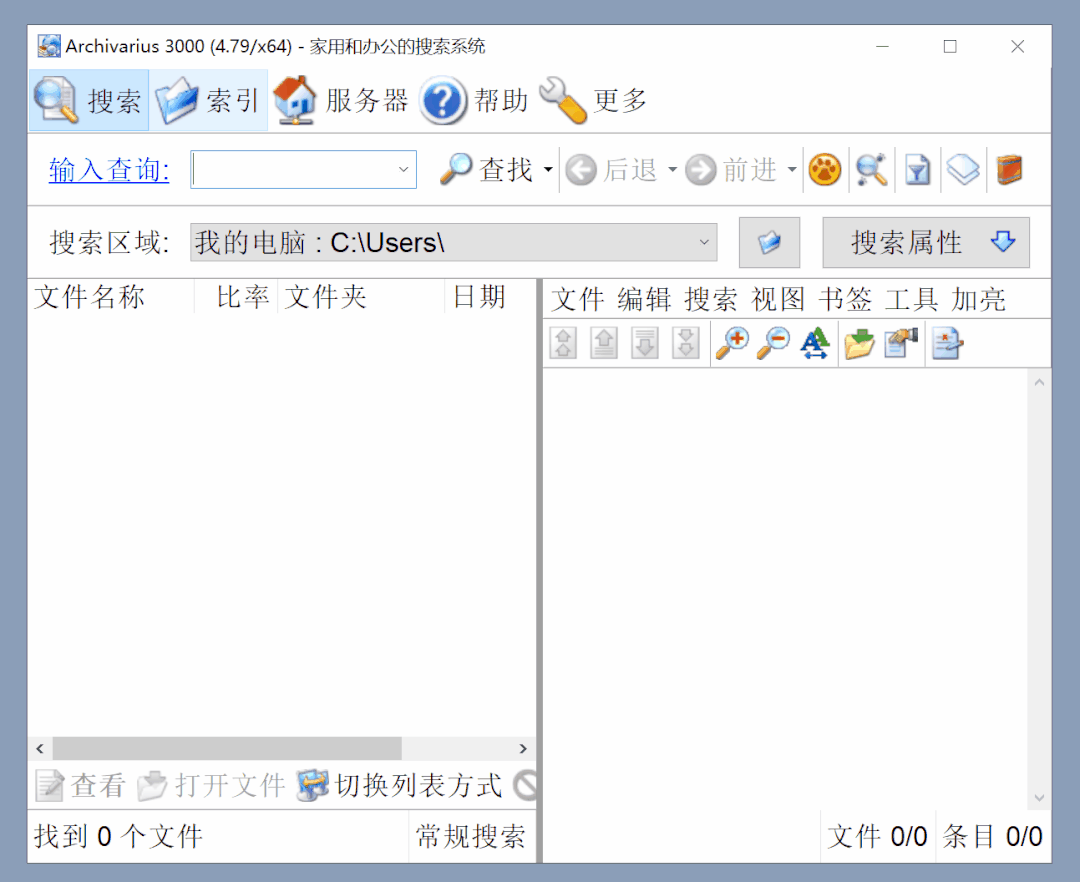Click the stacked layers icon

(963, 169)
